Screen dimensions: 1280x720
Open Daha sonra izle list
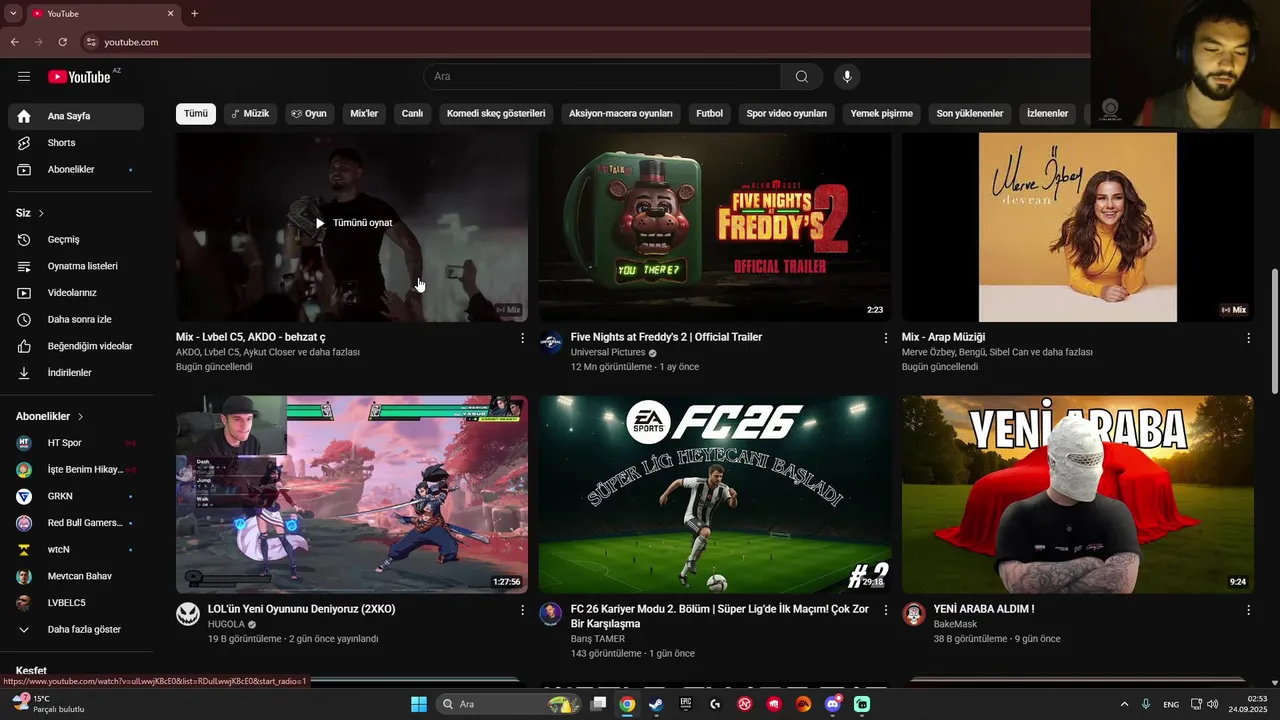[x=76, y=320]
